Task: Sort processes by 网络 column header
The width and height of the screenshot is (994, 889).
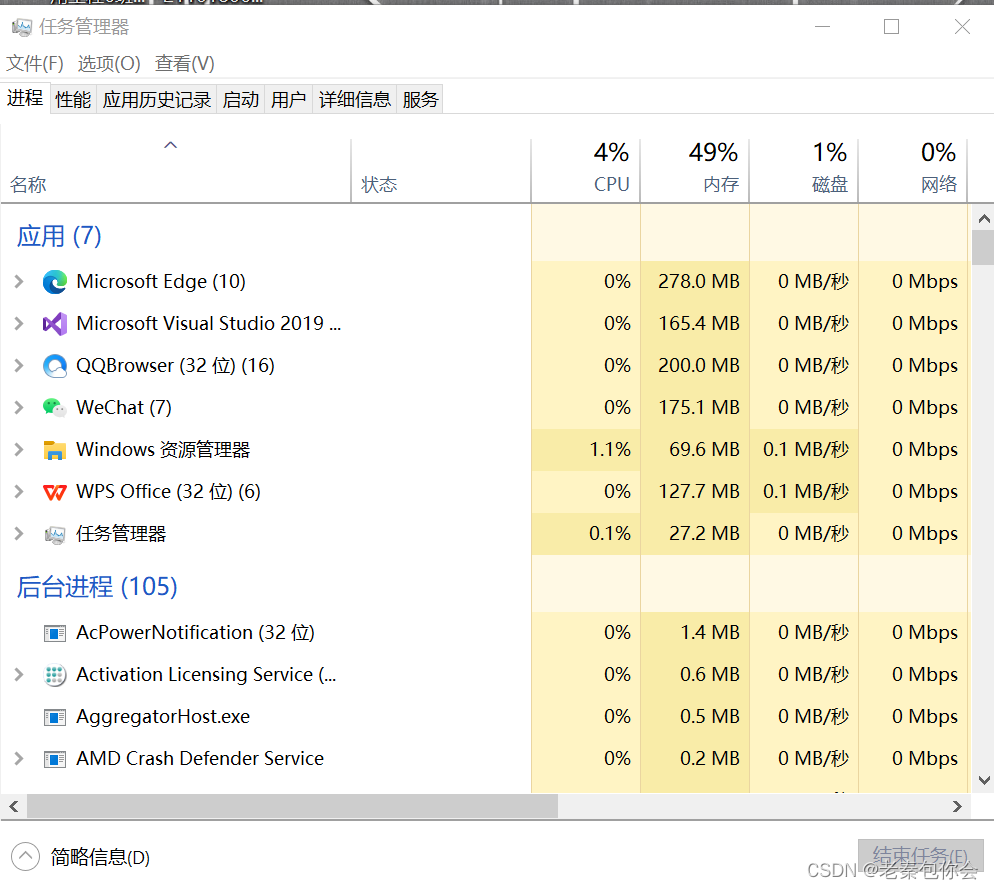Action: [x=913, y=171]
